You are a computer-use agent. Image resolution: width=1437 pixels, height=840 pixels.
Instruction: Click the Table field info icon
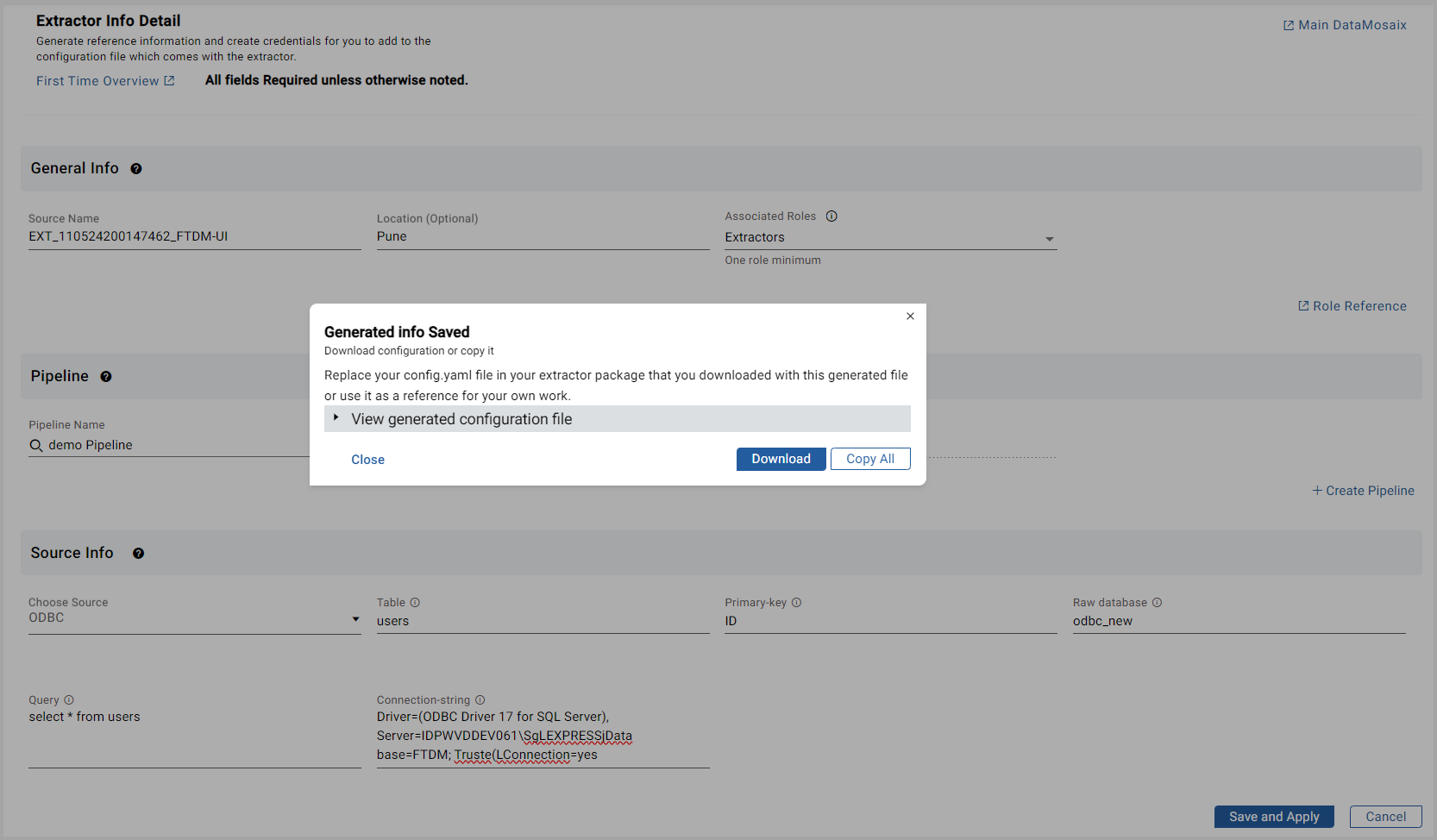(x=415, y=603)
